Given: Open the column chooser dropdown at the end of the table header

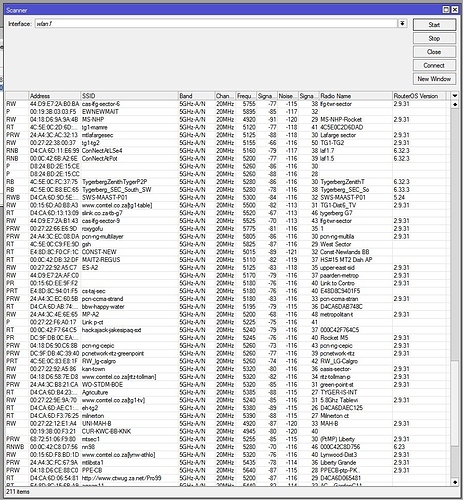Looking at the screenshot, I should click(x=455, y=96).
